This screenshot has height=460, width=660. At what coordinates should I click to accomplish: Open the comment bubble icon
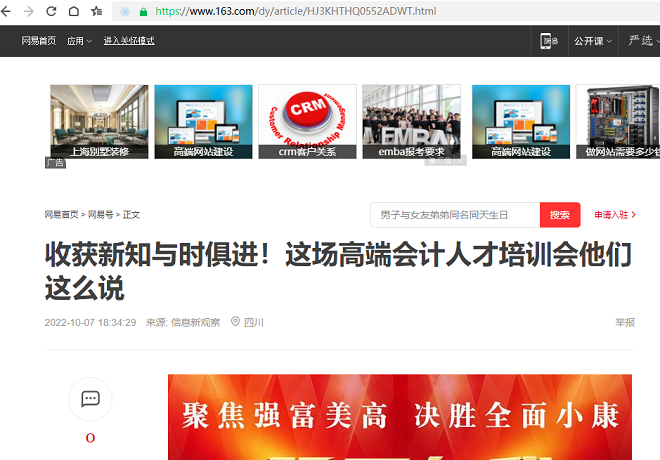90,398
